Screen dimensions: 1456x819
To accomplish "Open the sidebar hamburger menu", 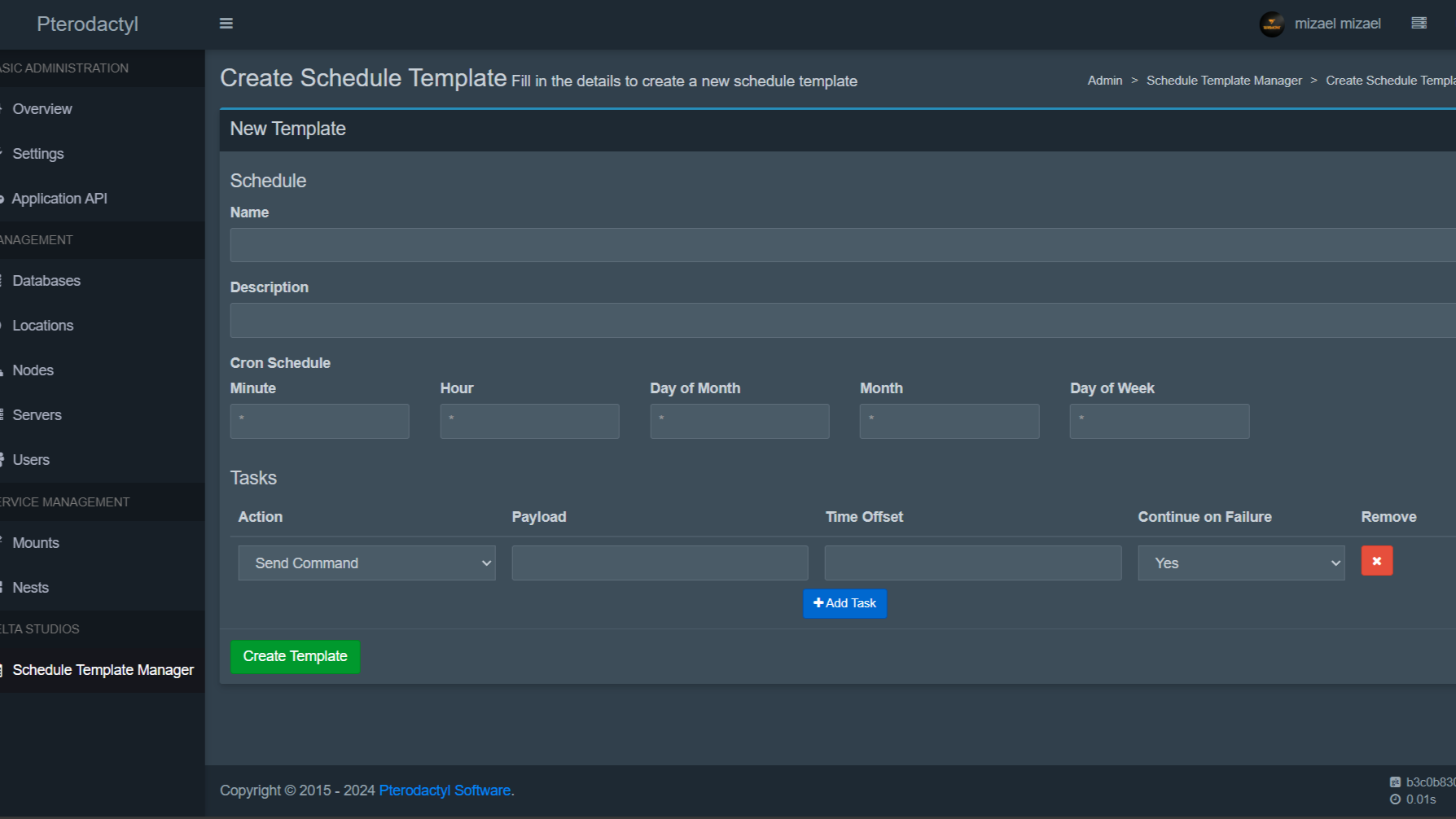I will click(x=226, y=23).
